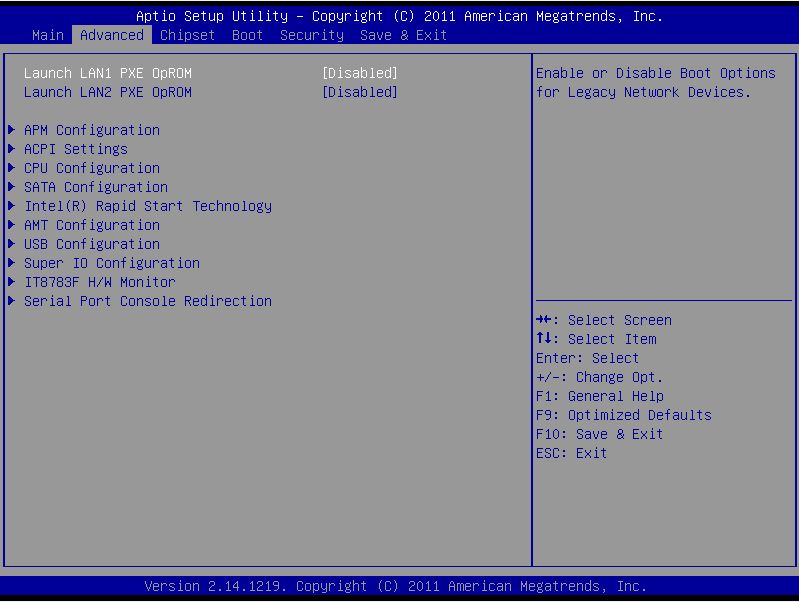Toggle Launch LAN2 PXE OpROM Disabled value
This screenshot has width=799, height=602.
coord(359,92)
